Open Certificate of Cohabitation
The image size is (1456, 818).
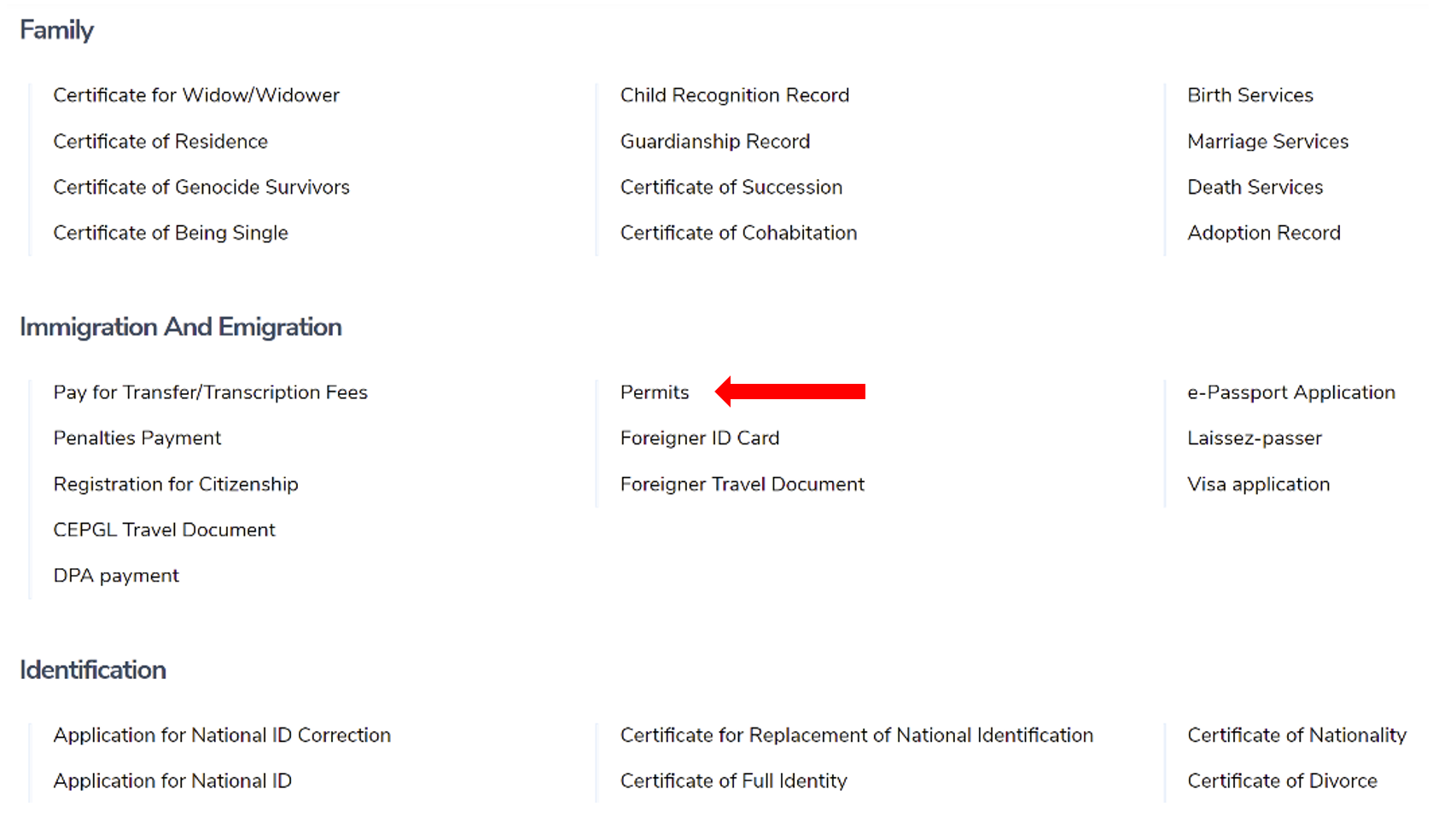(738, 232)
